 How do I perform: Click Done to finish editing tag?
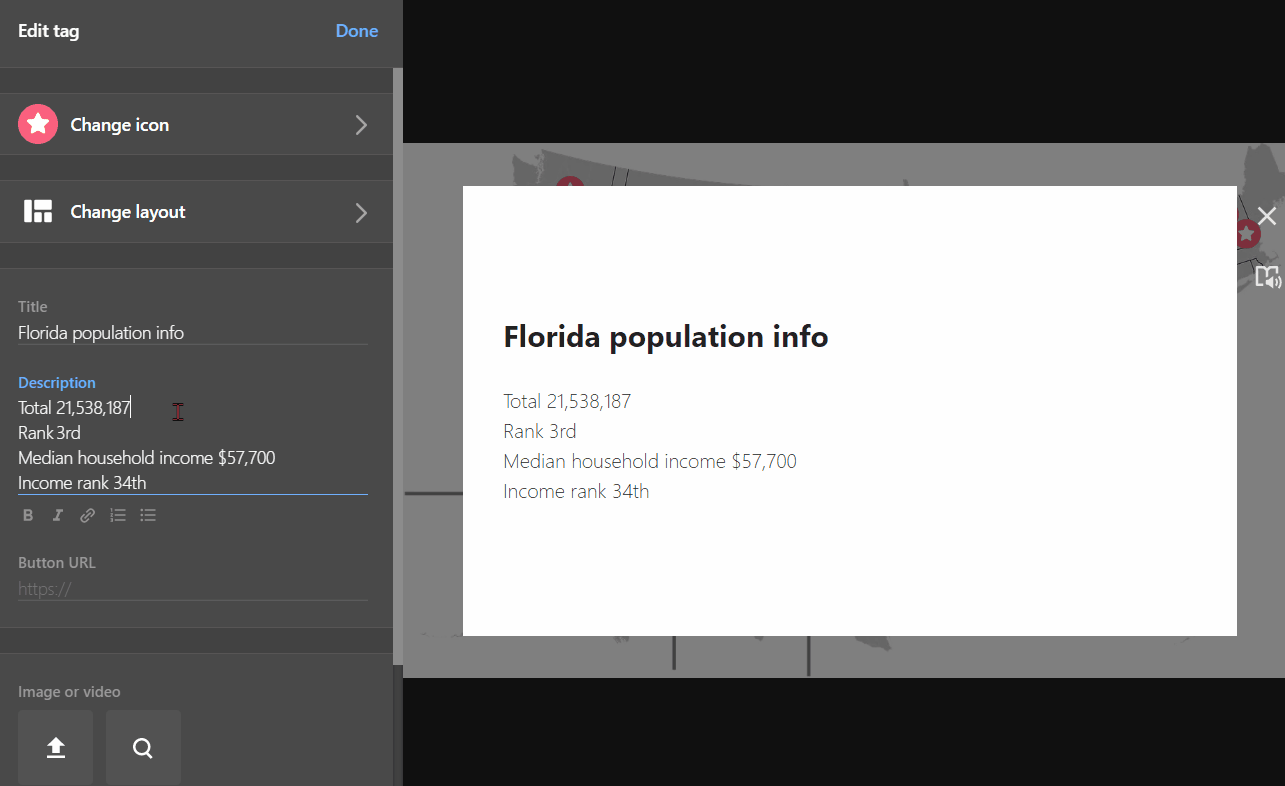click(357, 31)
